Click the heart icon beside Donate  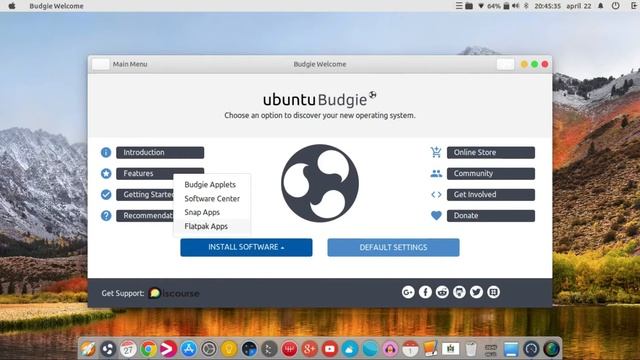436,216
